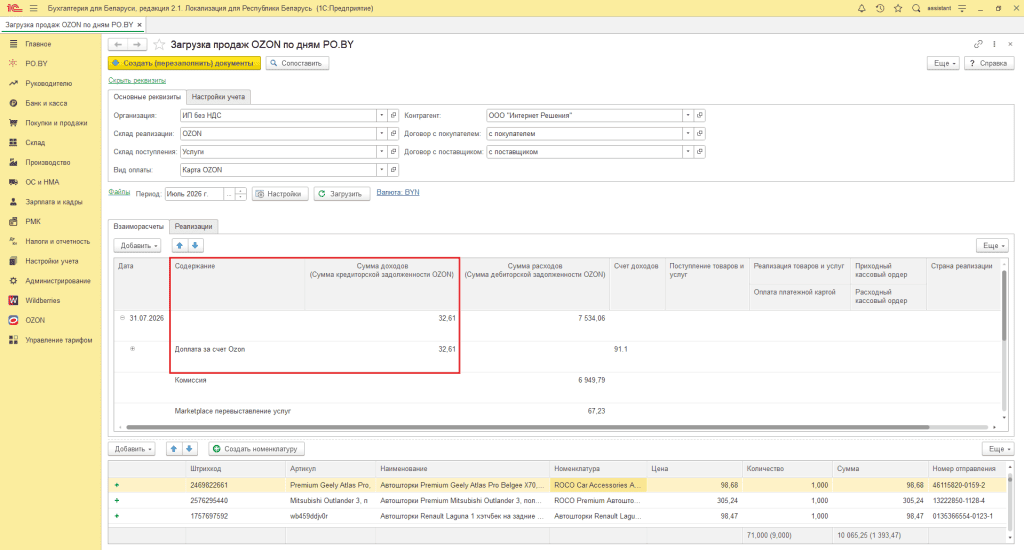Open Управление тарифом sidebar section
The width and height of the screenshot is (1024, 550).
[59, 340]
